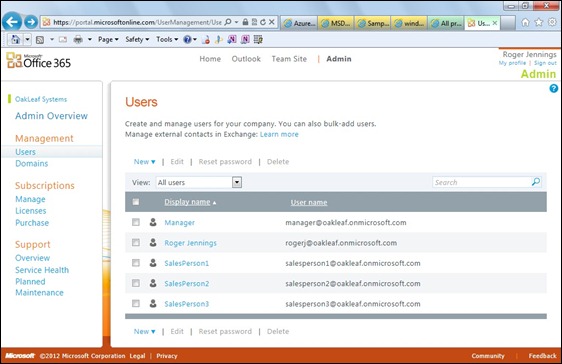Stop loading with the address bar X icon
The width and height of the screenshot is (562, 364).
(x=272, y=22)
